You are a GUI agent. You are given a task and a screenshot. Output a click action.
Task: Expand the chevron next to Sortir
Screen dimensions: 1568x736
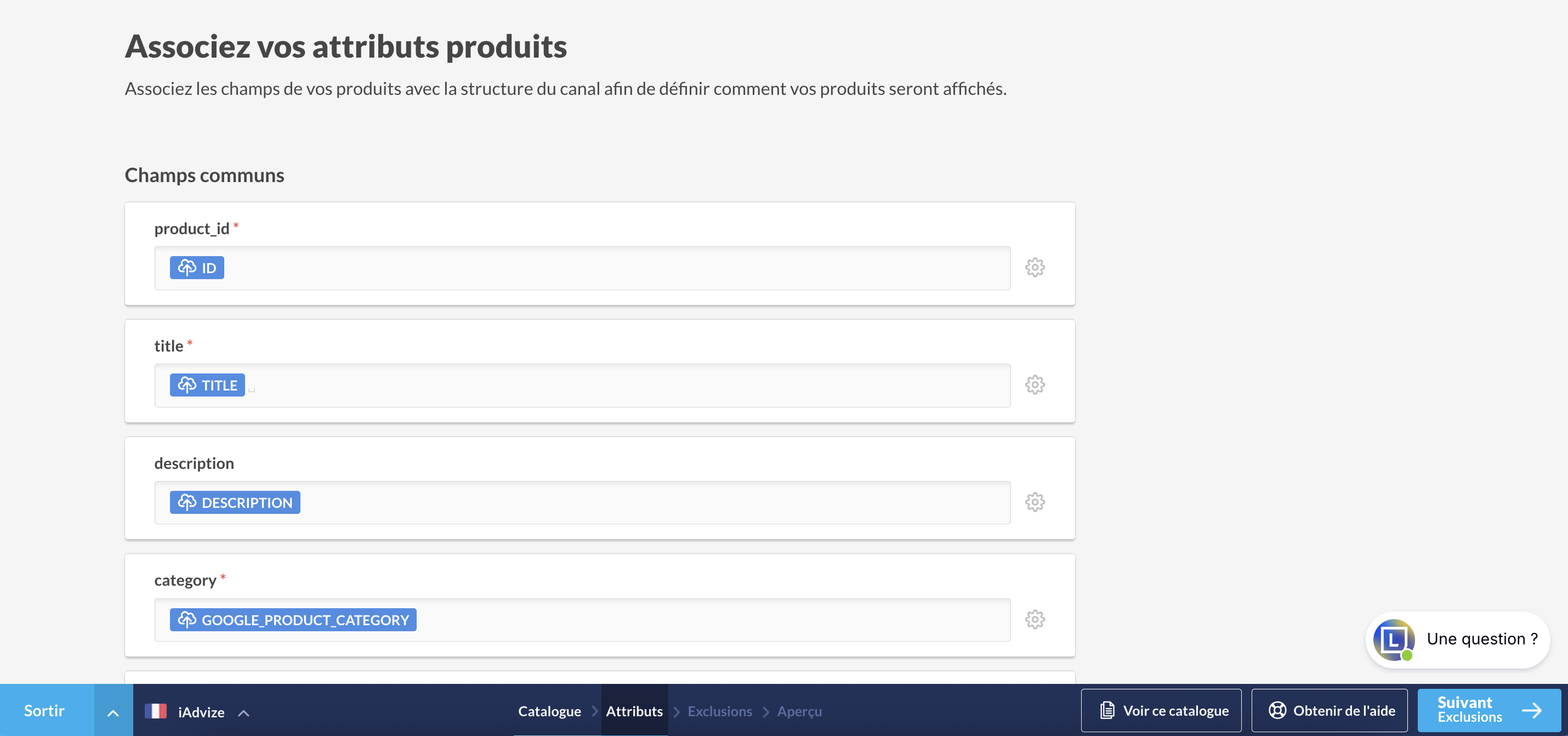point(113,712)
